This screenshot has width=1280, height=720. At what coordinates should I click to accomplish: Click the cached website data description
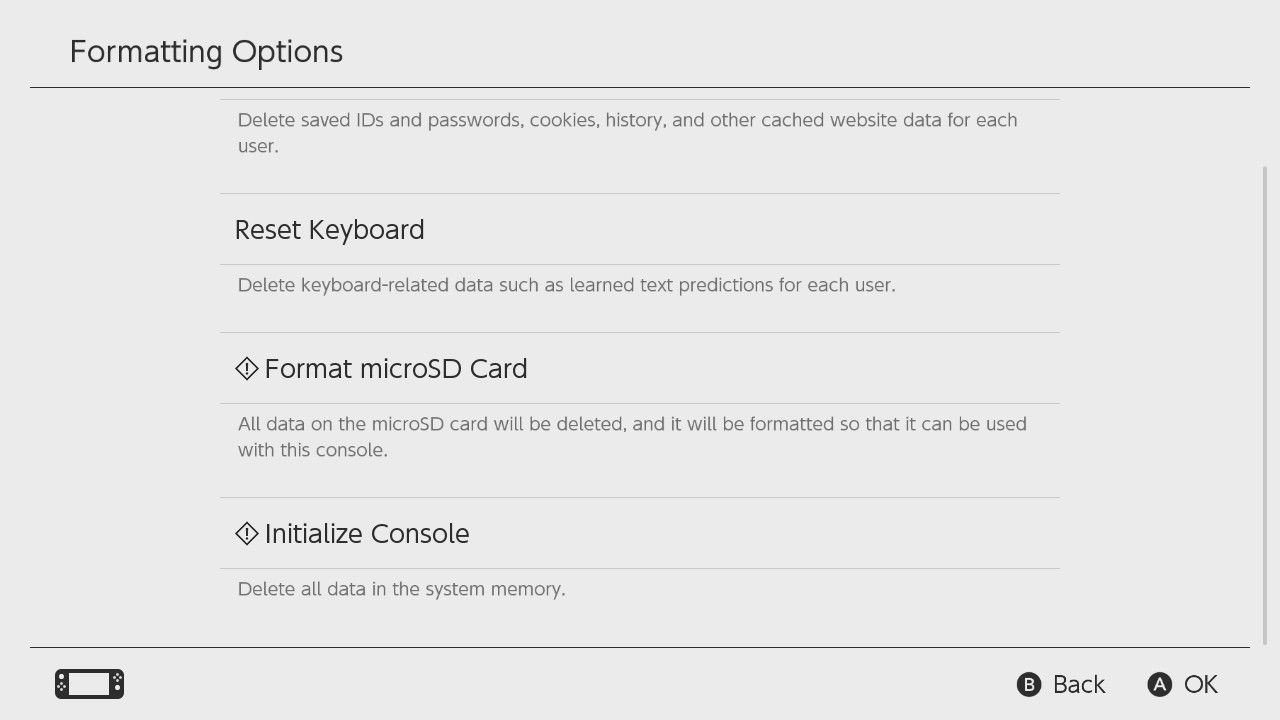pyautogui.click(x=627, y=133)
